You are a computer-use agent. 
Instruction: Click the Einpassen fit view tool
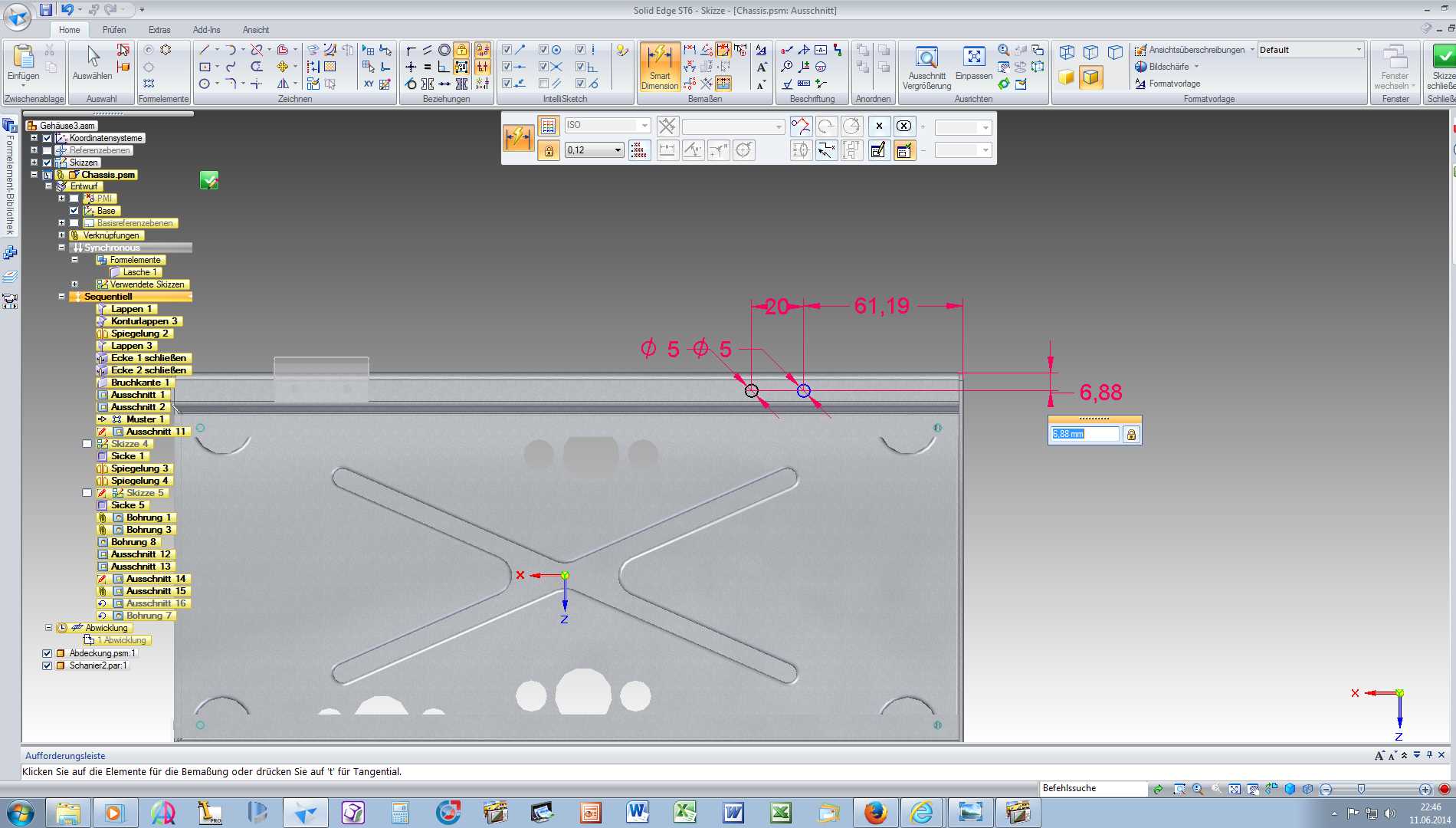pyautogui.click(x=974, y=63)
